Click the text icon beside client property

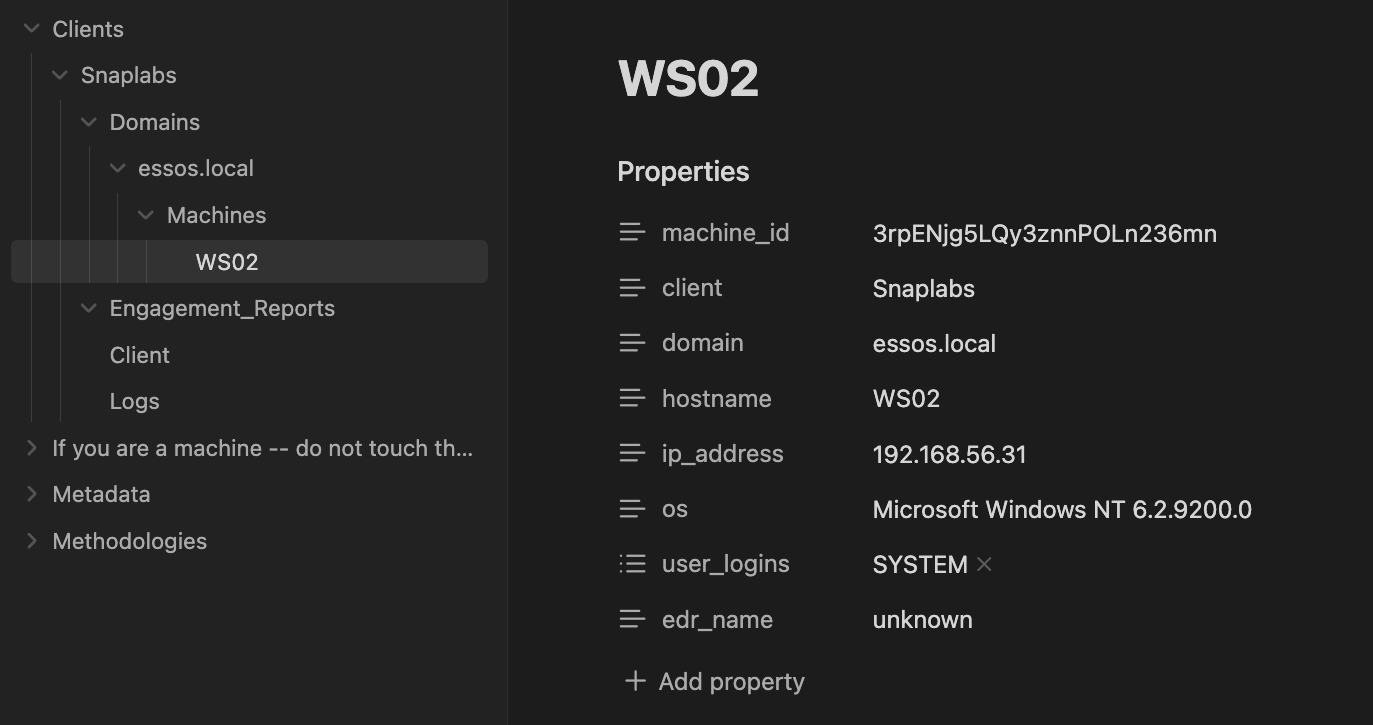632,288
